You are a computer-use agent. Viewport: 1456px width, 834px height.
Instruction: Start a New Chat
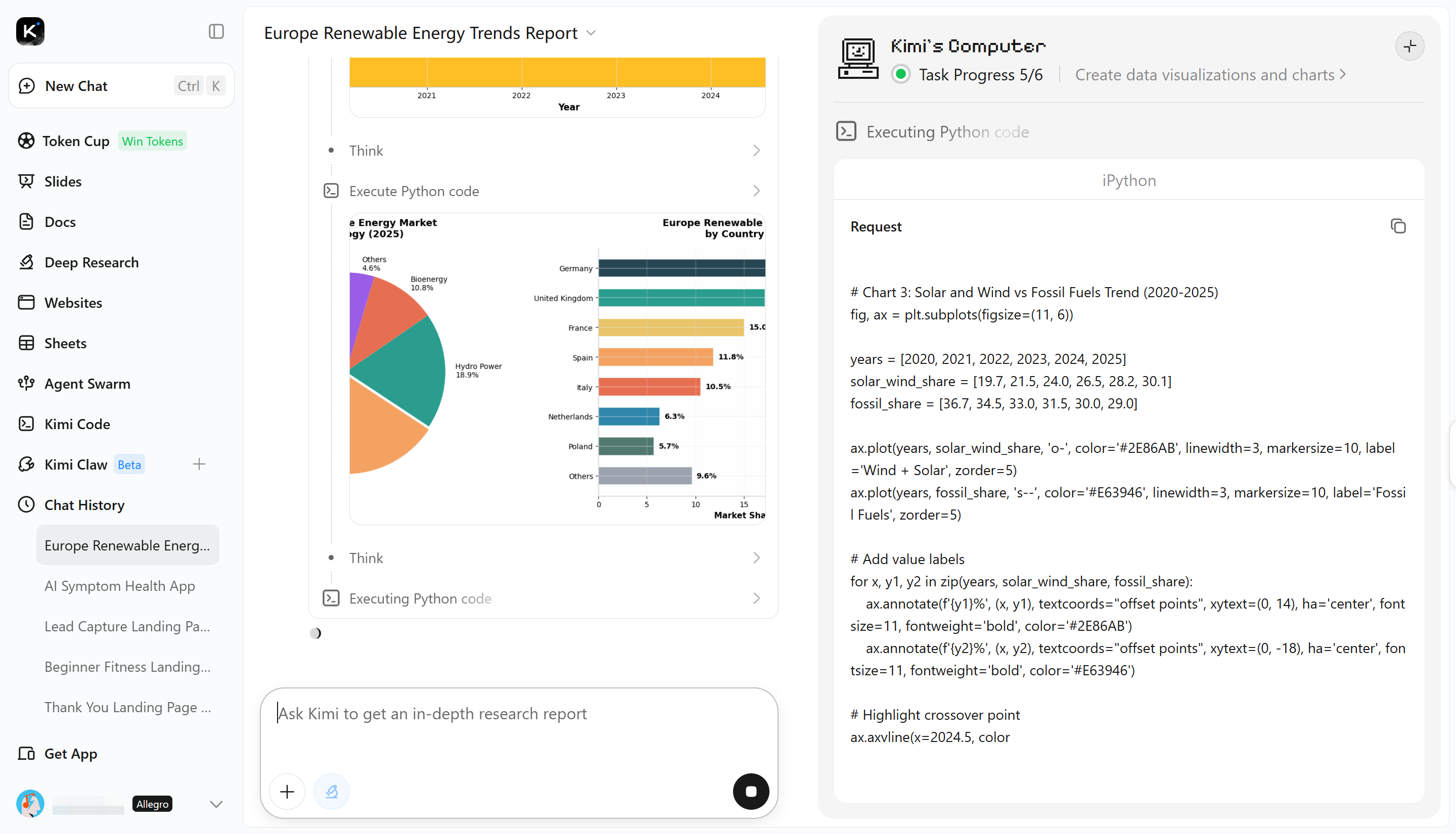121,85
